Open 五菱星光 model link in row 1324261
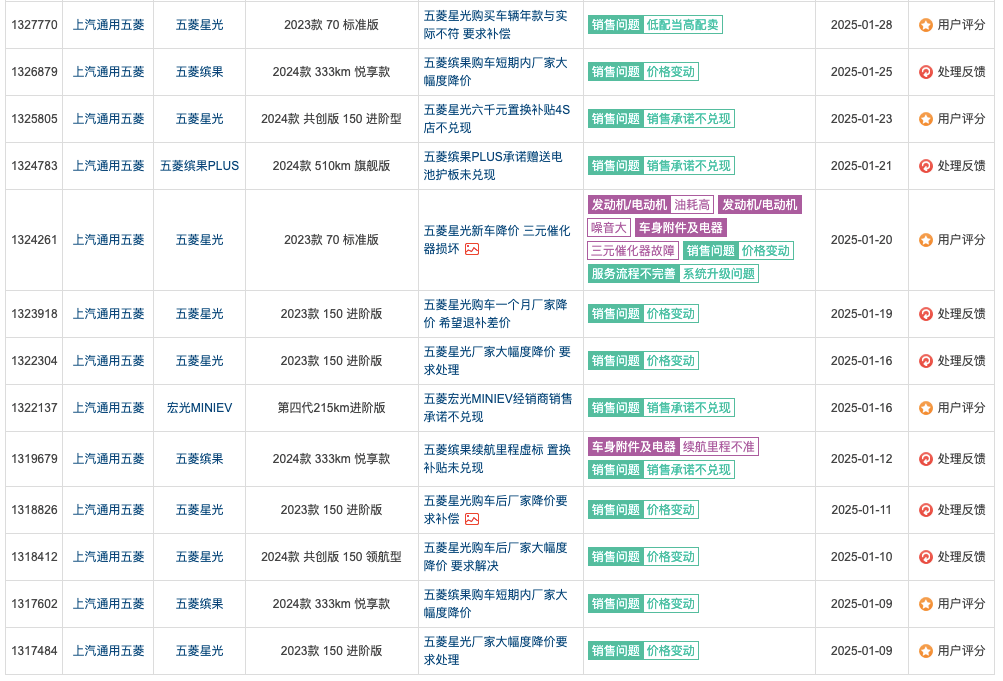Viewport: 1003px width, 681px height. click(x=200, y=240)
